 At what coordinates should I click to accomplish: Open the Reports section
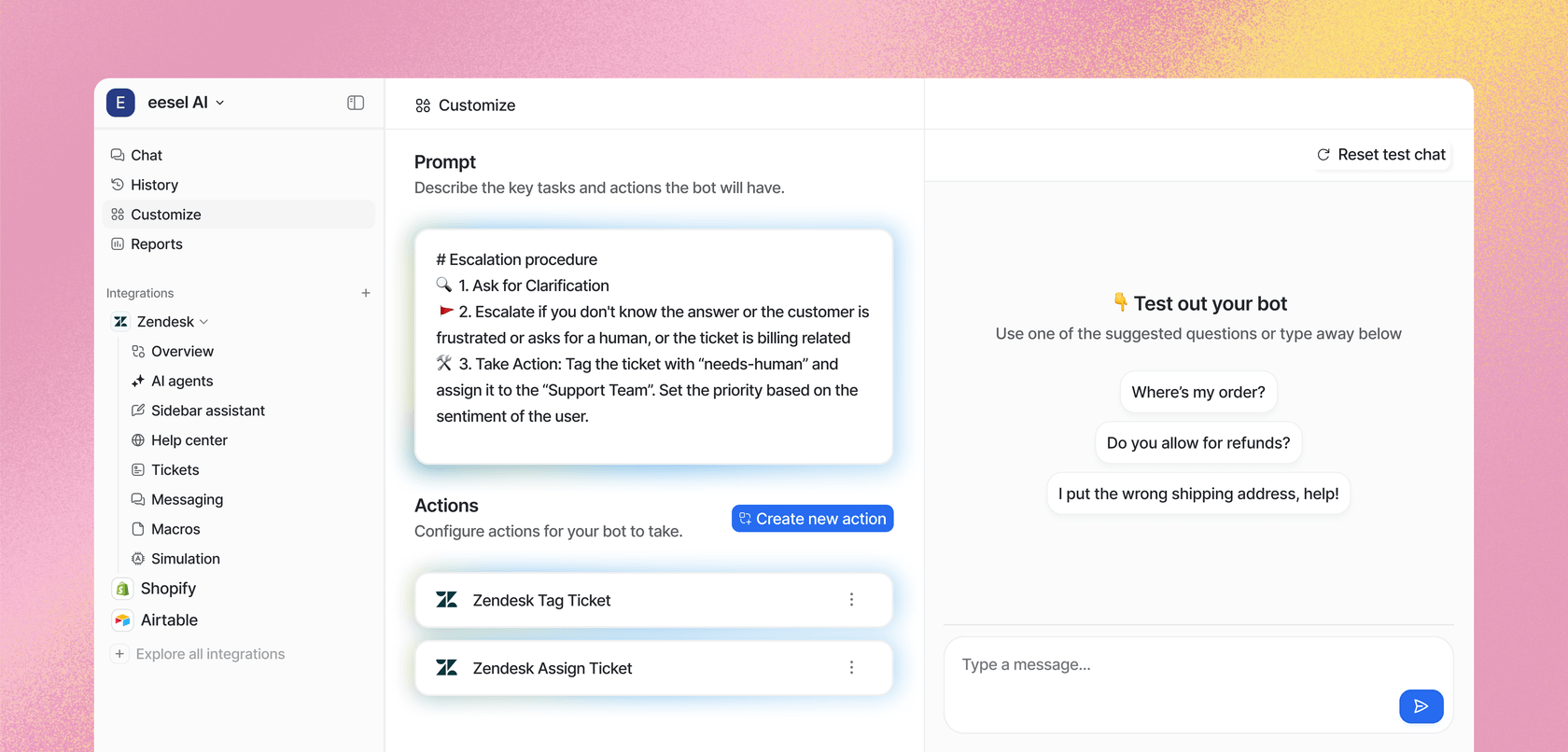tap(156, 244)
